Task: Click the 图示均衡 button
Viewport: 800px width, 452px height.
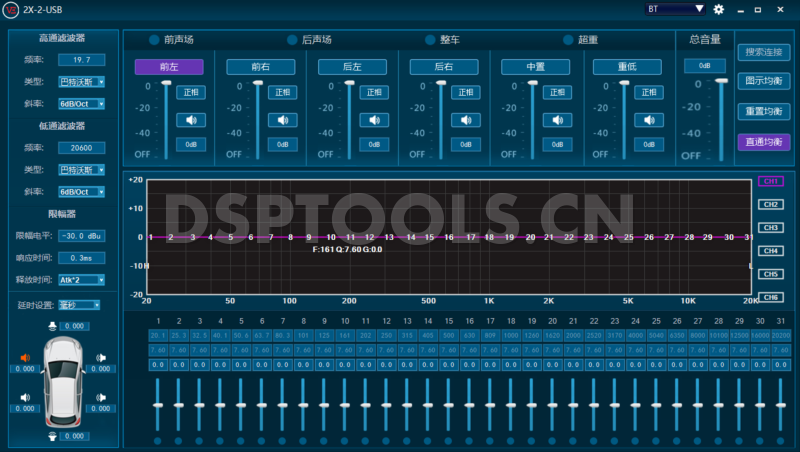Action: coord(764,81)
